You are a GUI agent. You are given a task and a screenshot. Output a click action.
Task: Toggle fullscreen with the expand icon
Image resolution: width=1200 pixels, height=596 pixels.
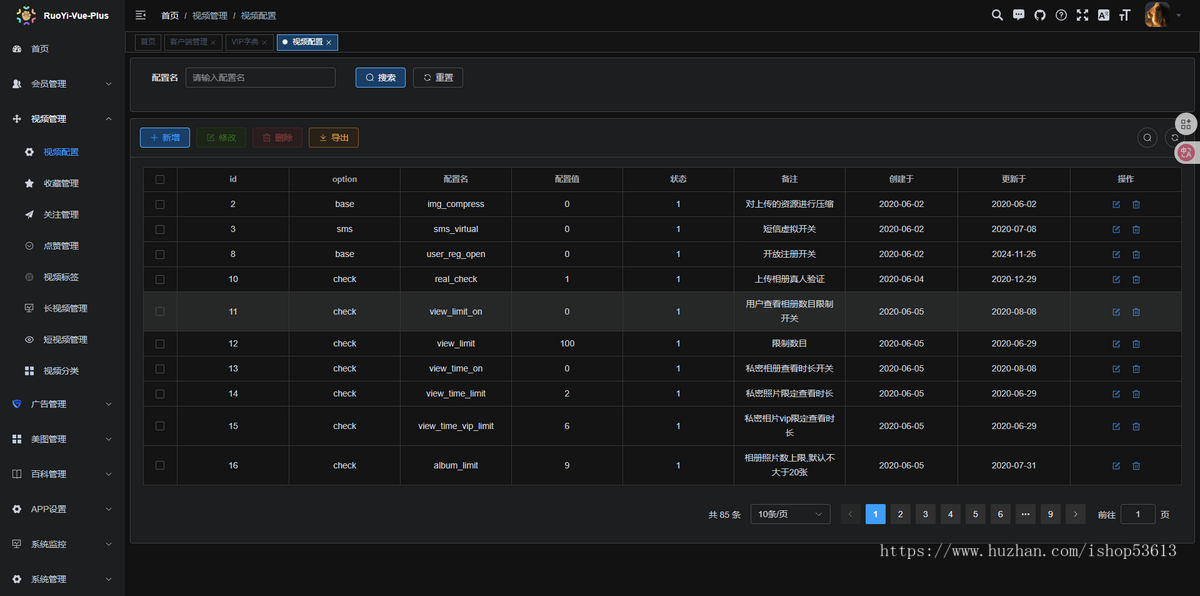tap(1082, 15)
